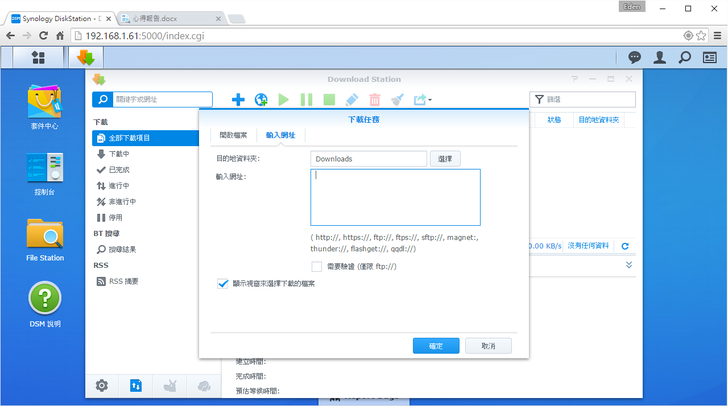Uncheck the show file selection dialog checkbox

click(x=223, y=283)
